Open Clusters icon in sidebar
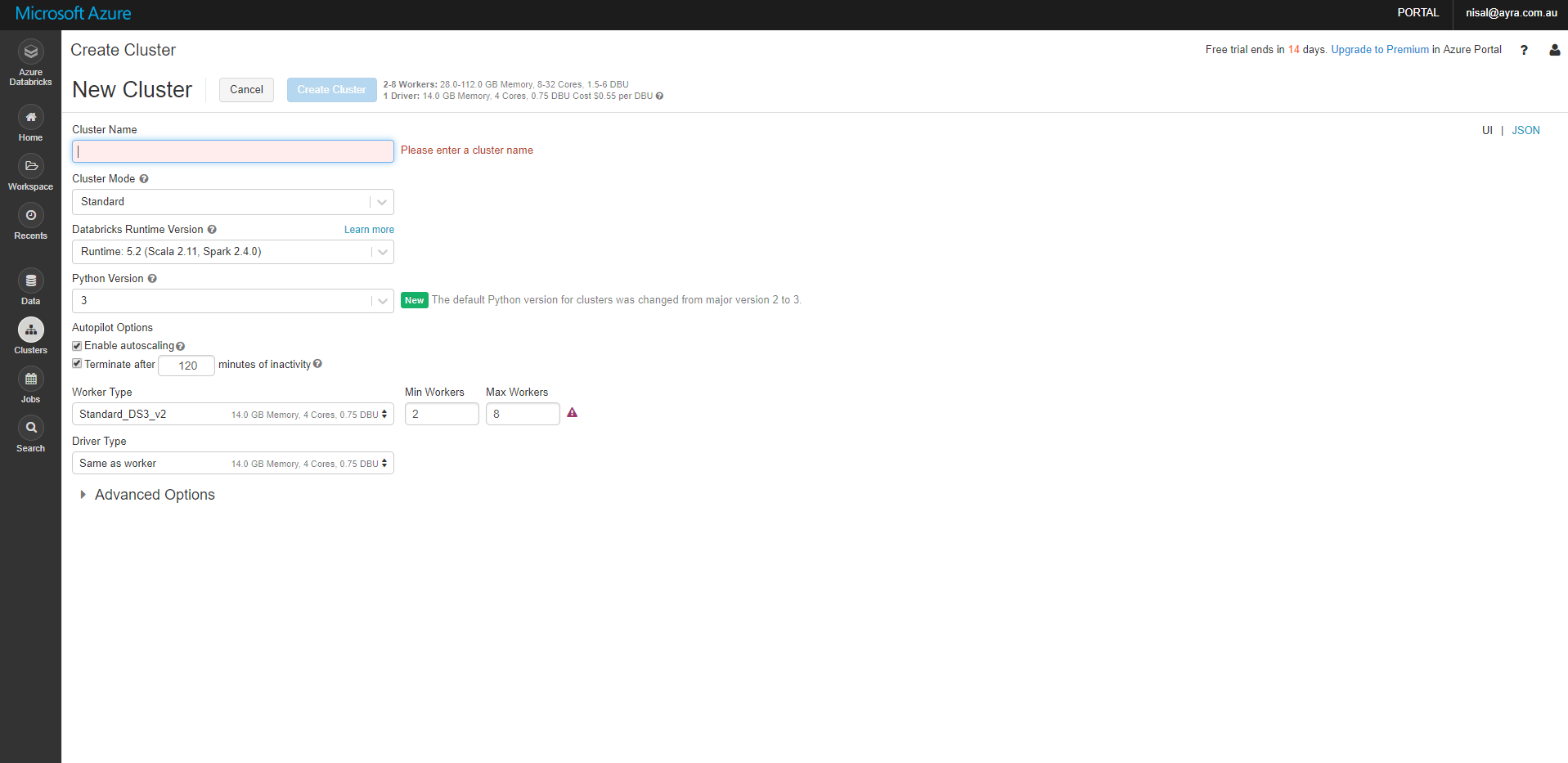The image size is (1568, 763). point(30,330)
